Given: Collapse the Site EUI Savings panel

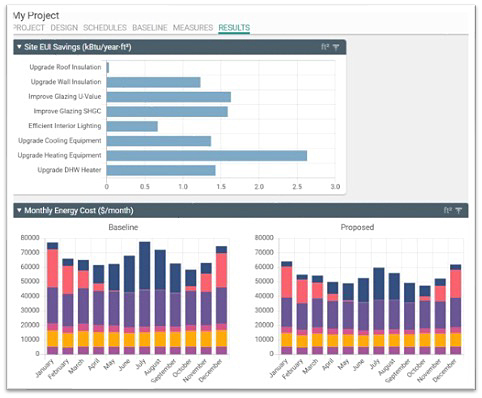Looking at the screenshot, I should tap(19, 47).
